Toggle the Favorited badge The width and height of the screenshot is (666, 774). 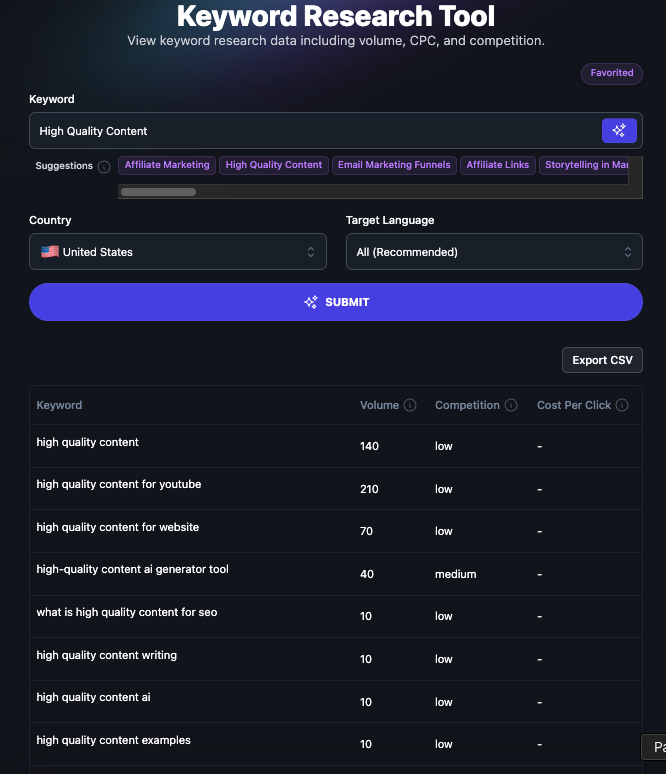[612, 73]
